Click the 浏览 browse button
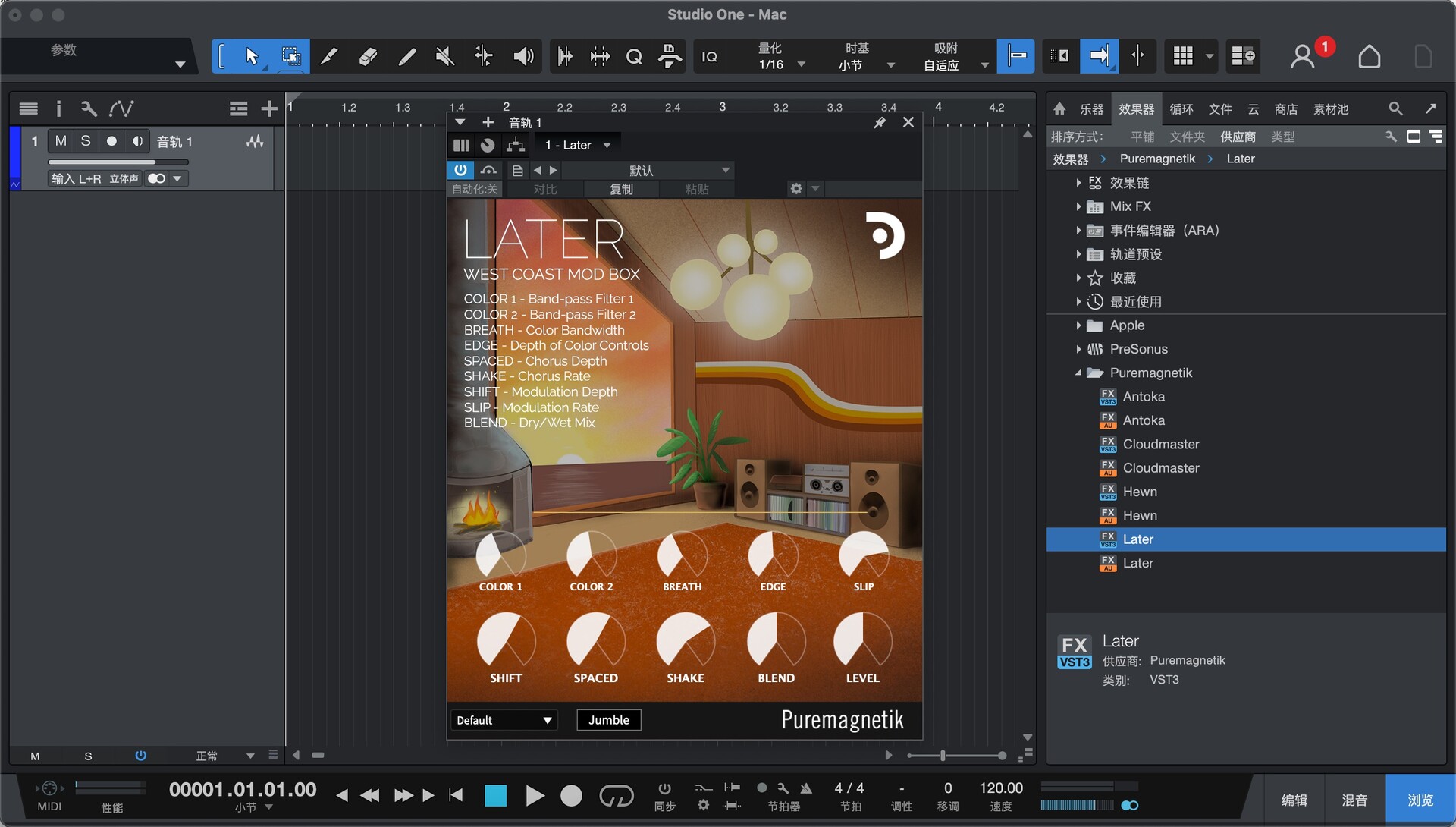Screen dimensions: 1456x827 (x=1420, y=800)
